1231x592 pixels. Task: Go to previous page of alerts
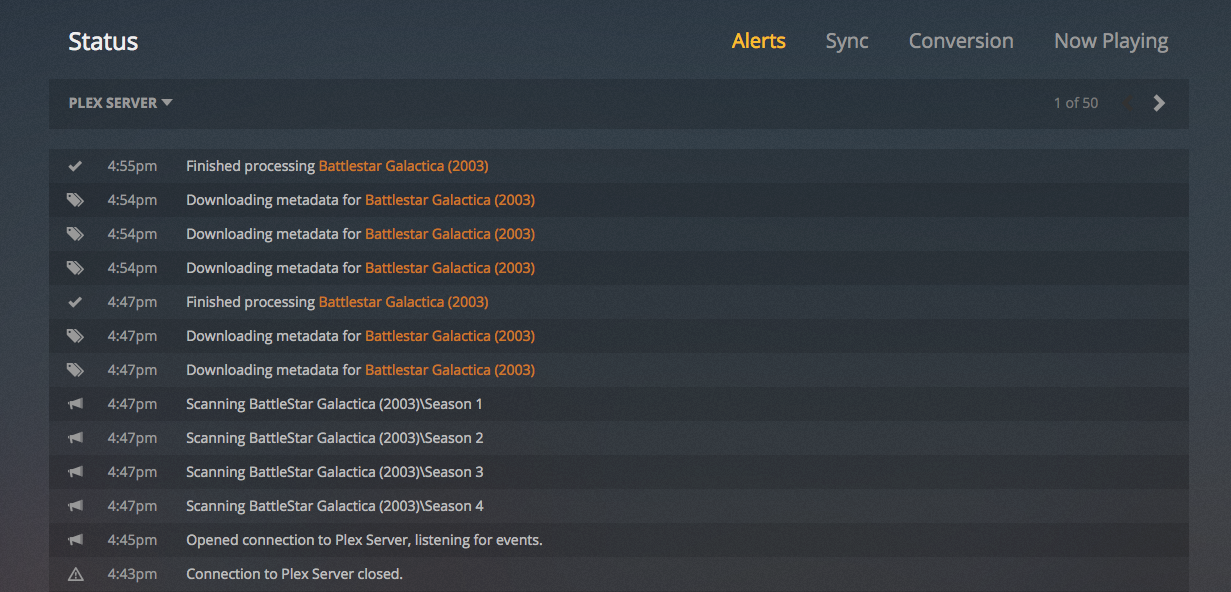coord(1128,103)
